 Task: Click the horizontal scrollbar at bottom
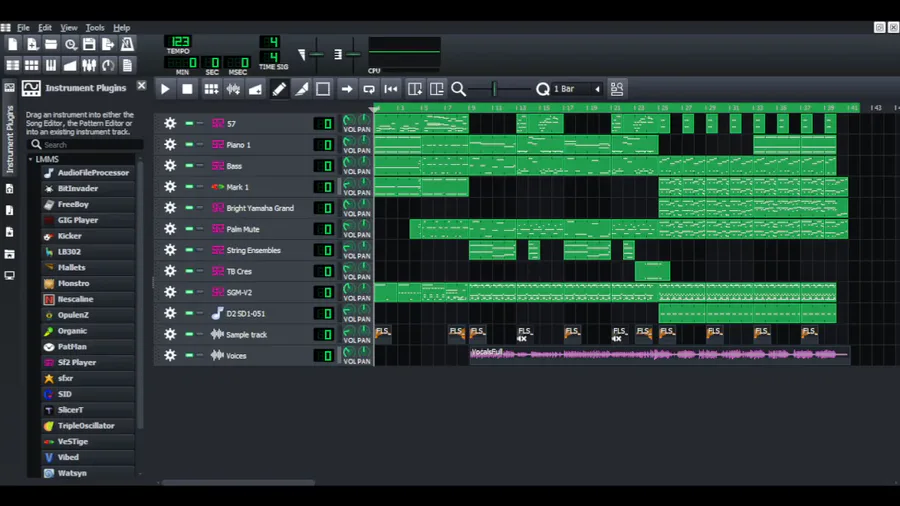pyautogui.click(x=238, y=482)
